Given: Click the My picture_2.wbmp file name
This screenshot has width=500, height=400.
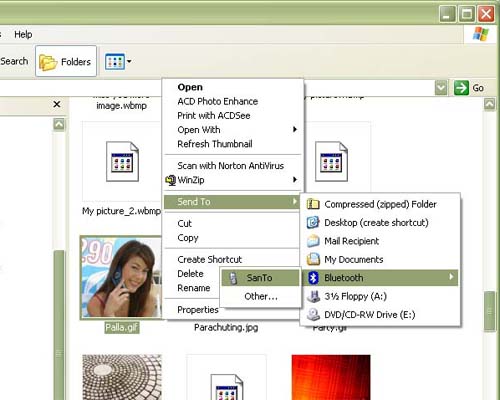Looking at the screenshot, I should pos(121,211).
